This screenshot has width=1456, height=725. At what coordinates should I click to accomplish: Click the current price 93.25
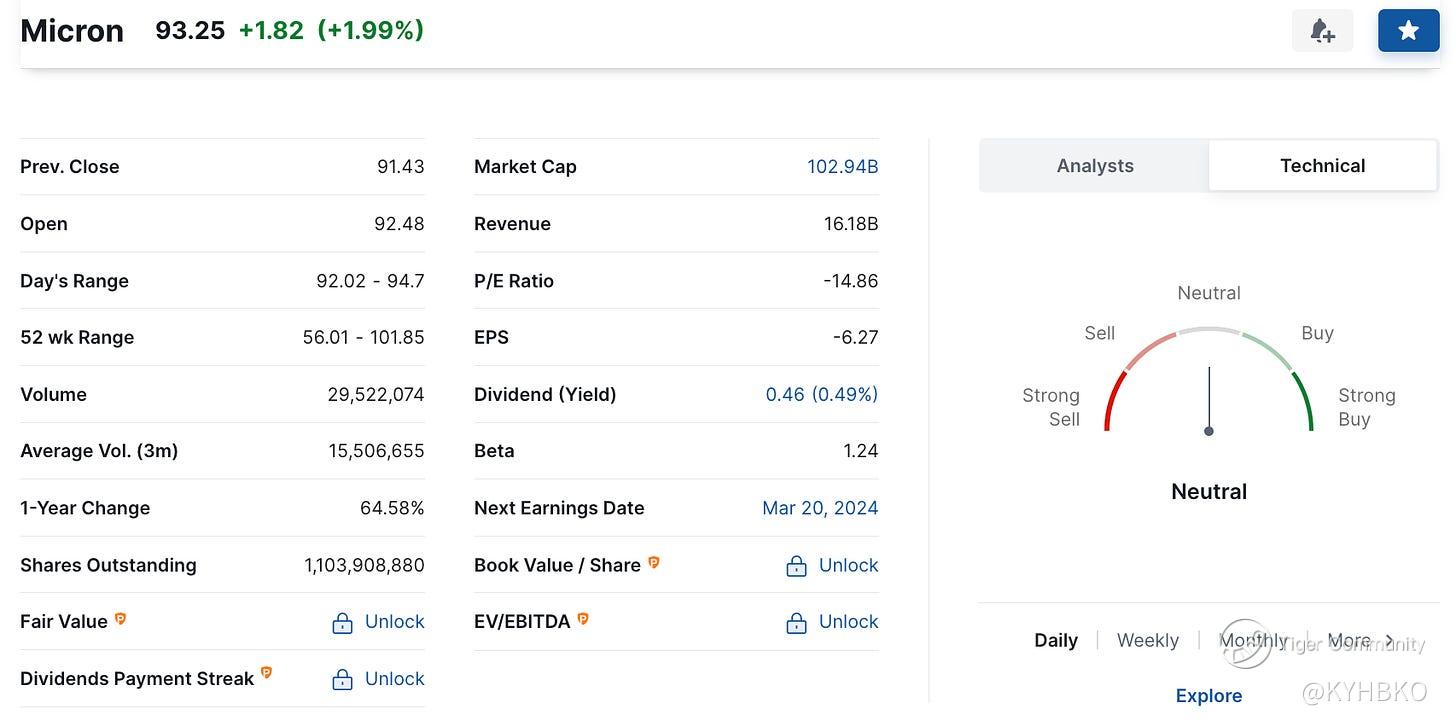(x=190, y=31)
